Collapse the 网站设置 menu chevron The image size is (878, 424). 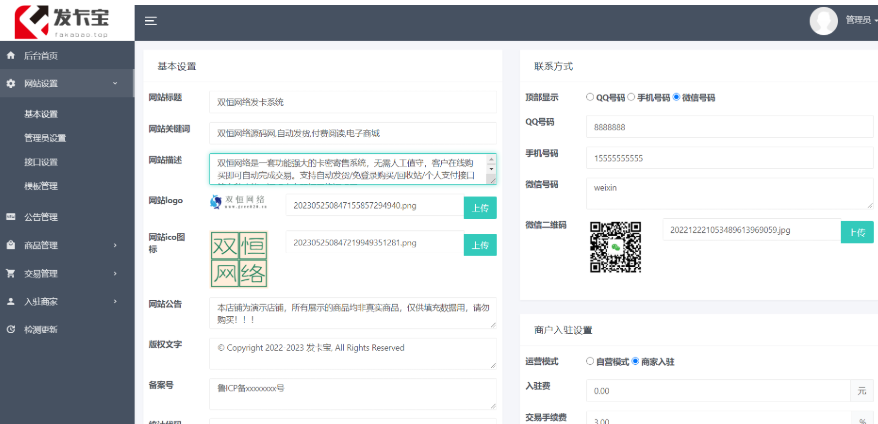click(x=115, y=83)
